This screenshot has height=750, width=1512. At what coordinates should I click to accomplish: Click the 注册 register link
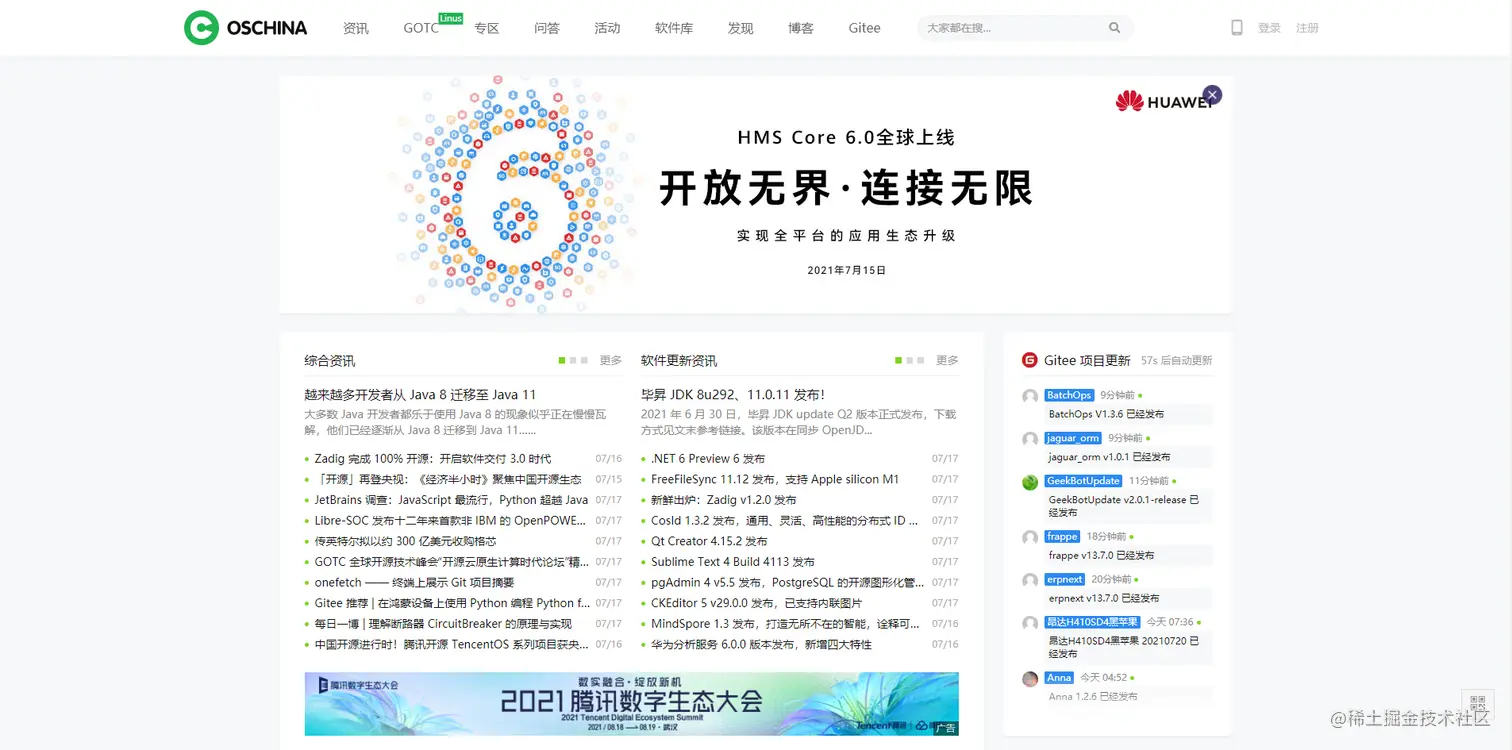1307,28
